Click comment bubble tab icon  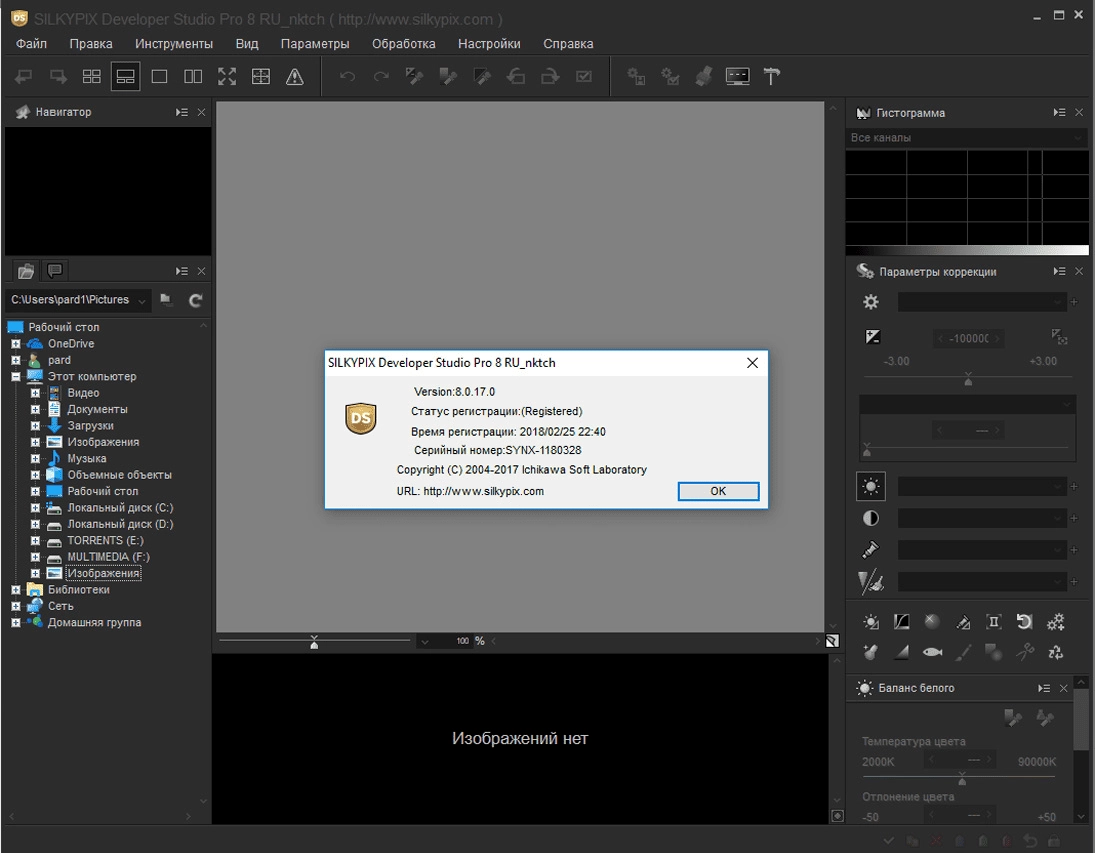click(54, 270)
